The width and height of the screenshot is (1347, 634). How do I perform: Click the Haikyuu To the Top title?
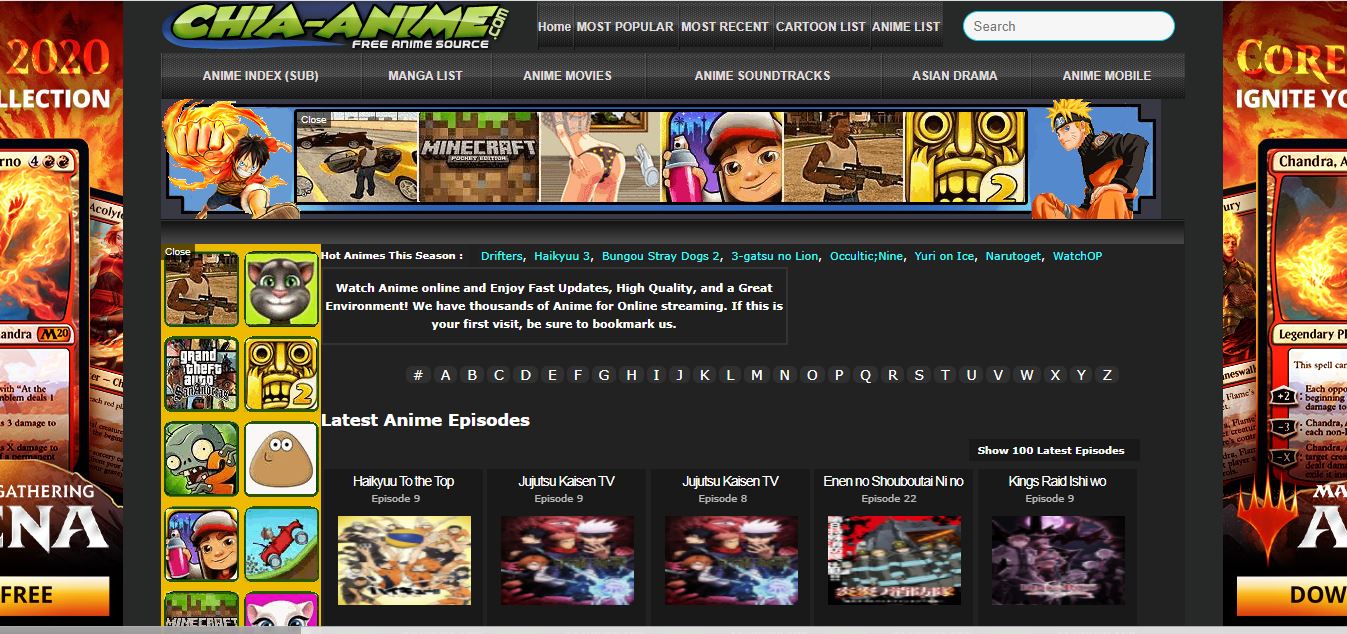click(x=403, y=481)
